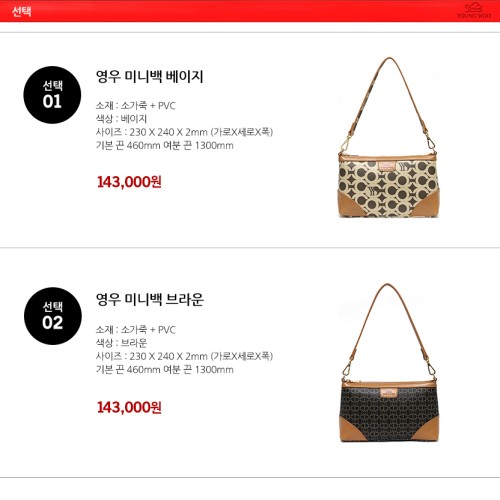This screenshot has width=500, height=500.
Task: Click the Young Woo logo in header
Action: [473, 11]
